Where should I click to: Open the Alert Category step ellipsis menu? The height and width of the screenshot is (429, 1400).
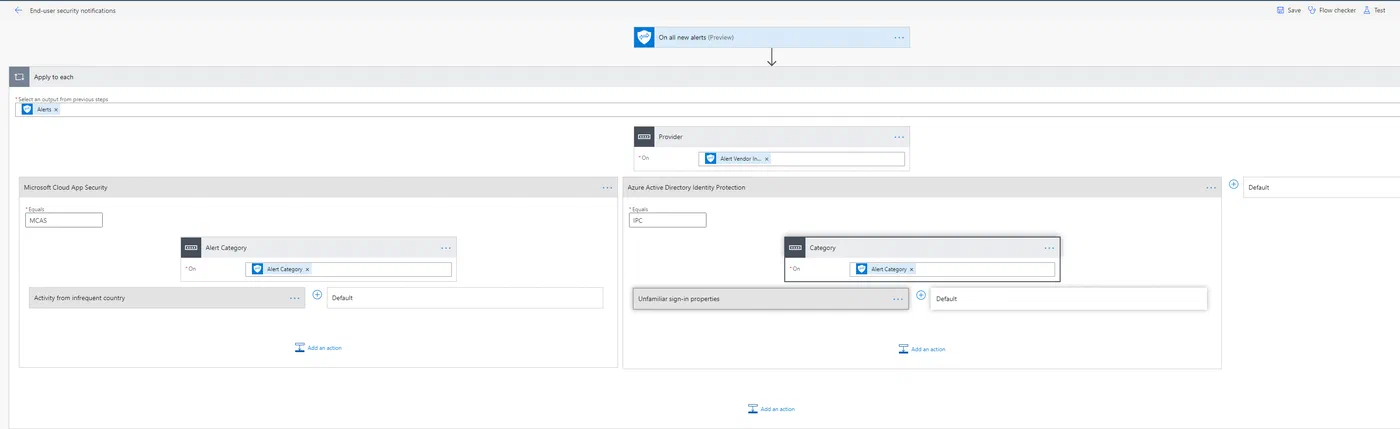[x=446, y=247]
